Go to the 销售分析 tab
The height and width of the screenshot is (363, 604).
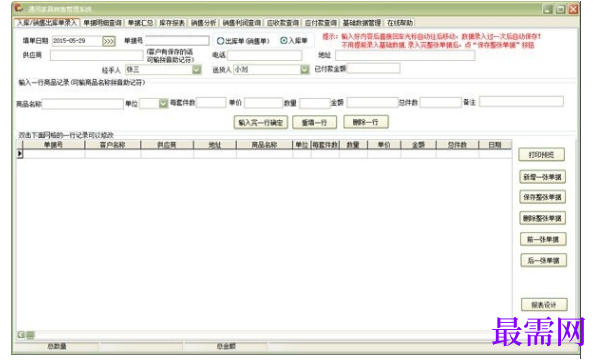[x=203, y=23]
